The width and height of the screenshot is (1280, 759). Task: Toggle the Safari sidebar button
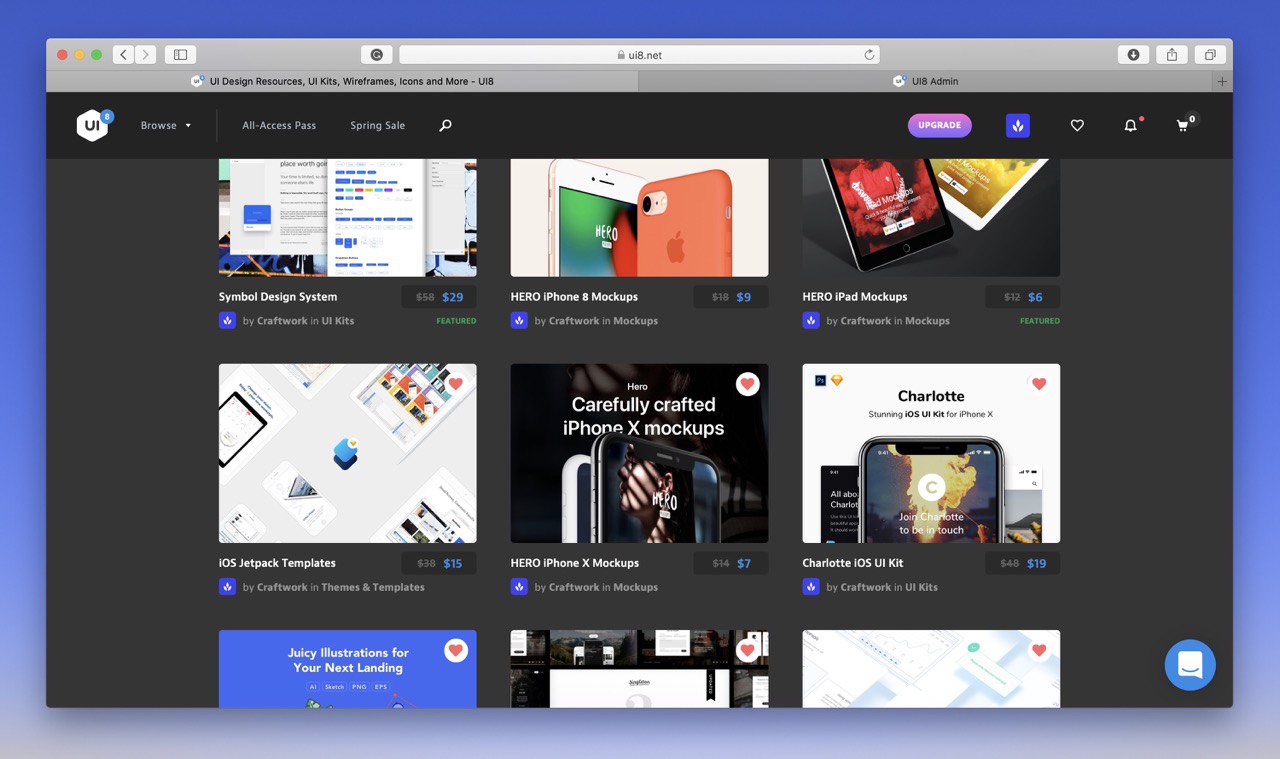pyautogui.click(x=180, y=55)
